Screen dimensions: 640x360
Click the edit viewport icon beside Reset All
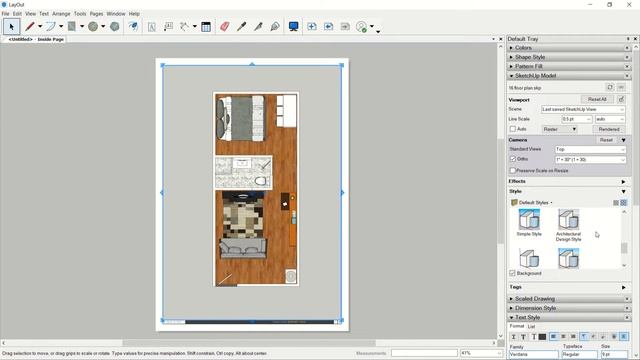pos(621,99)
